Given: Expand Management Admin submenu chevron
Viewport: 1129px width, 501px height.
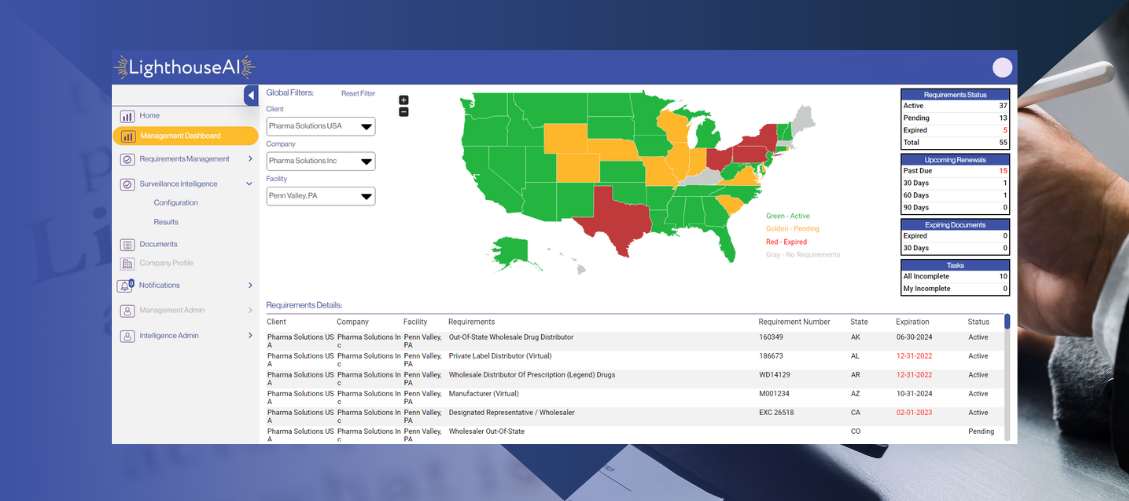Looking at the screenshot, I should (250, 311).
